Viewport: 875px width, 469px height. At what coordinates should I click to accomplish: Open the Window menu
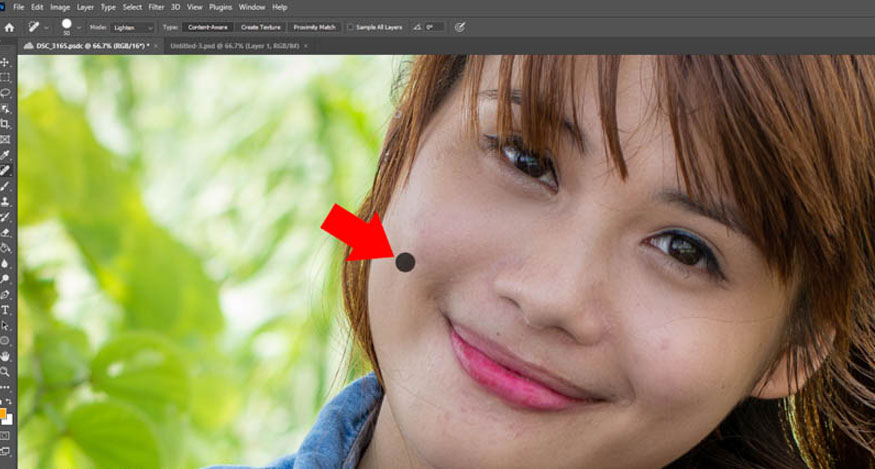coord(252,7)
